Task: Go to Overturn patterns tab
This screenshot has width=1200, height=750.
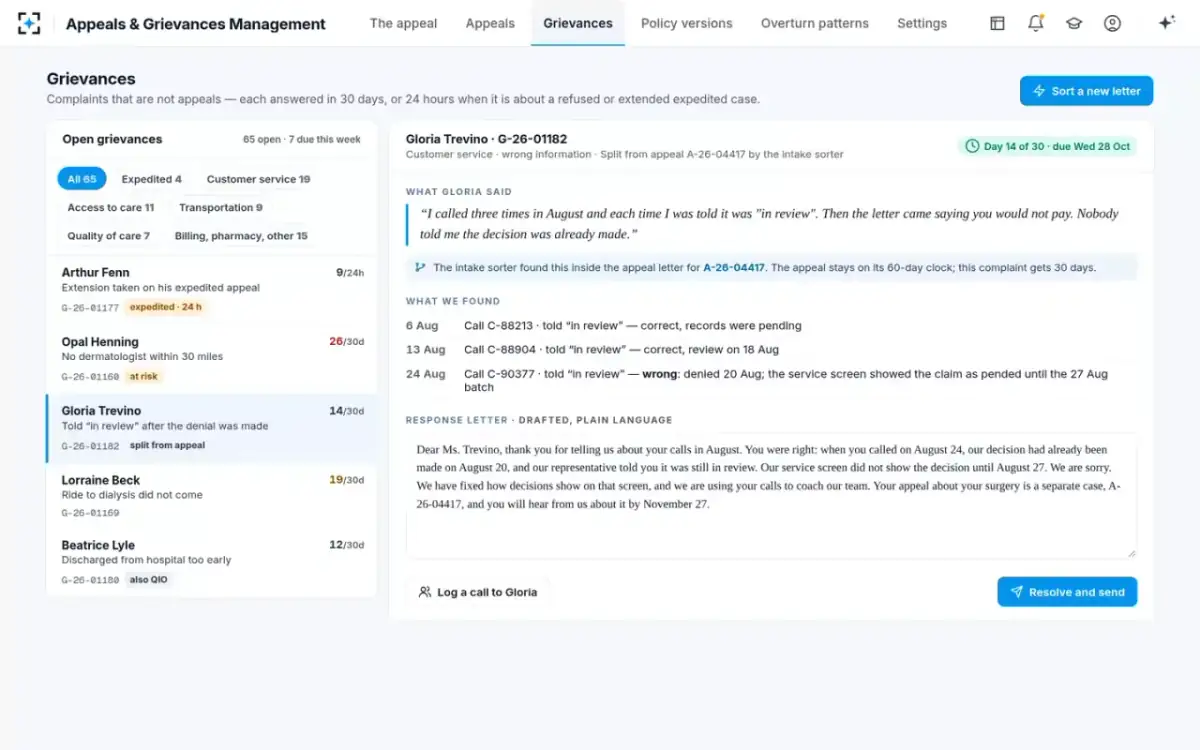Action: [x=815, y=23]
